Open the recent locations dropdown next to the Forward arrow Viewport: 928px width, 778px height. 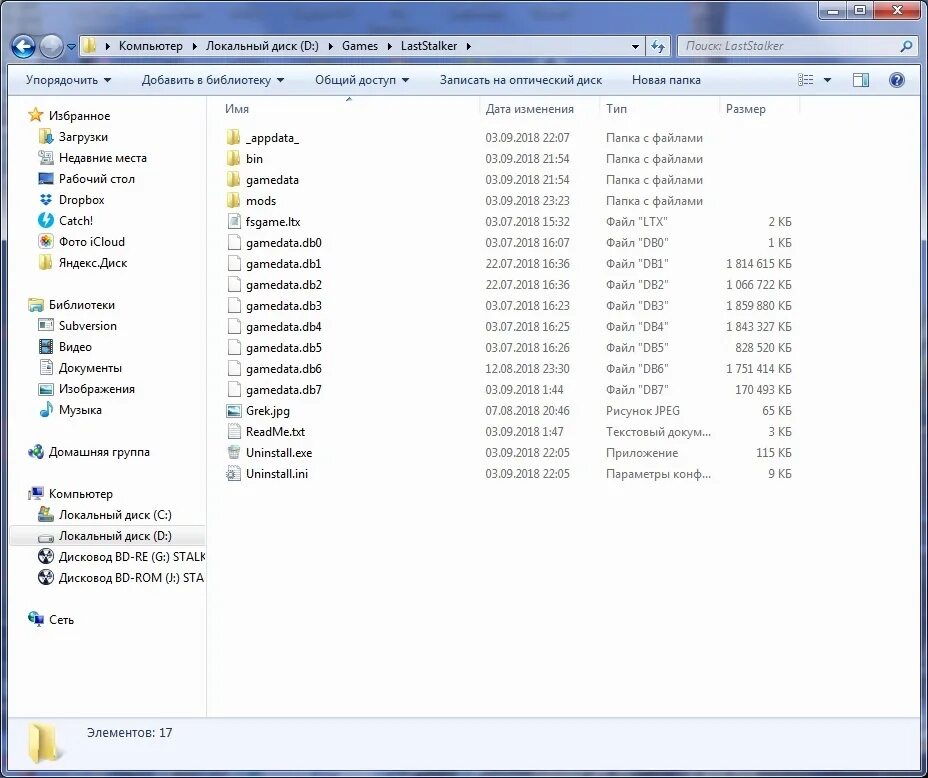coord(71,46)
